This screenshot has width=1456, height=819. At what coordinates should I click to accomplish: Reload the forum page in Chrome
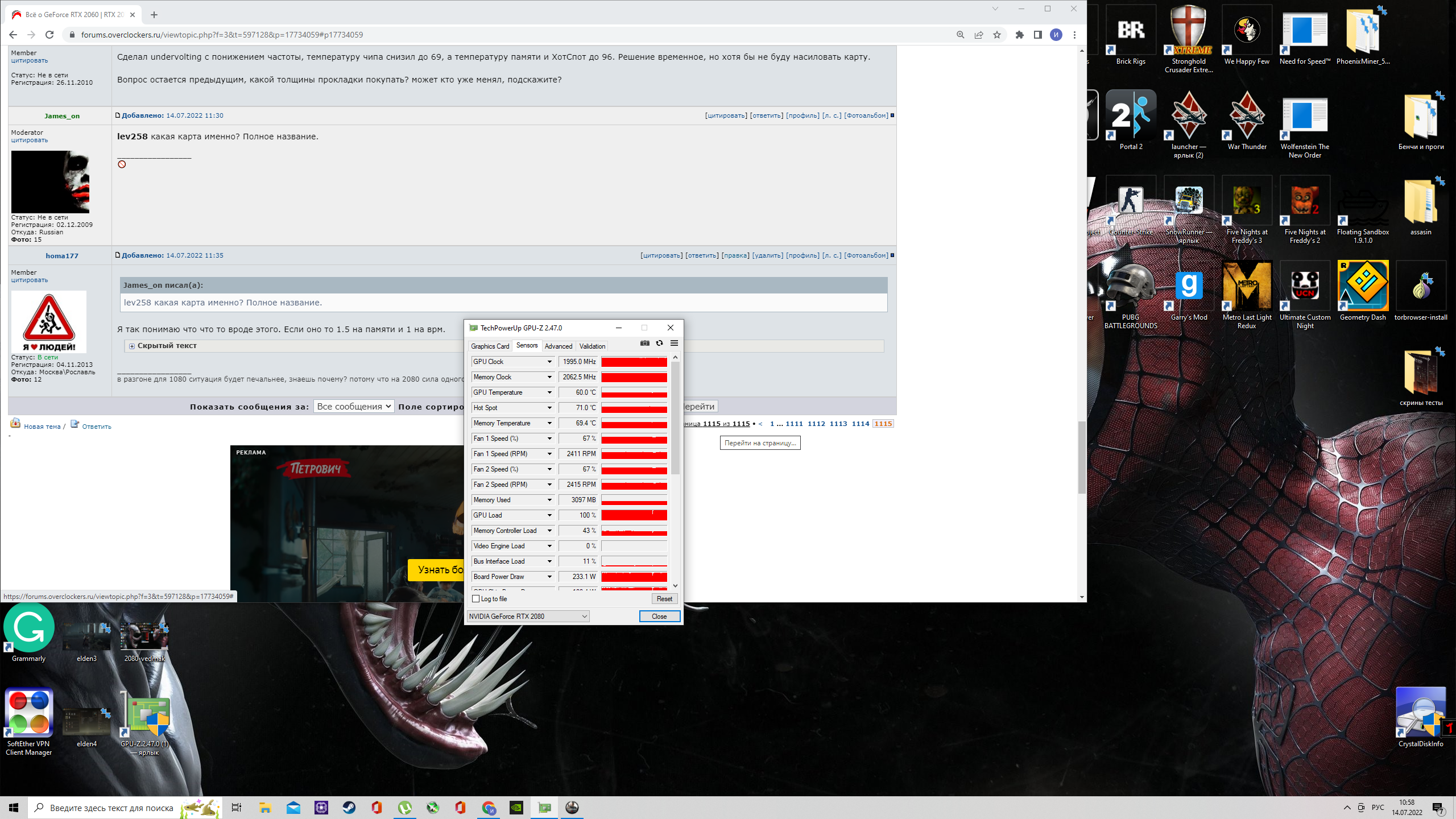pyautogui.click(x=49, y=35)
